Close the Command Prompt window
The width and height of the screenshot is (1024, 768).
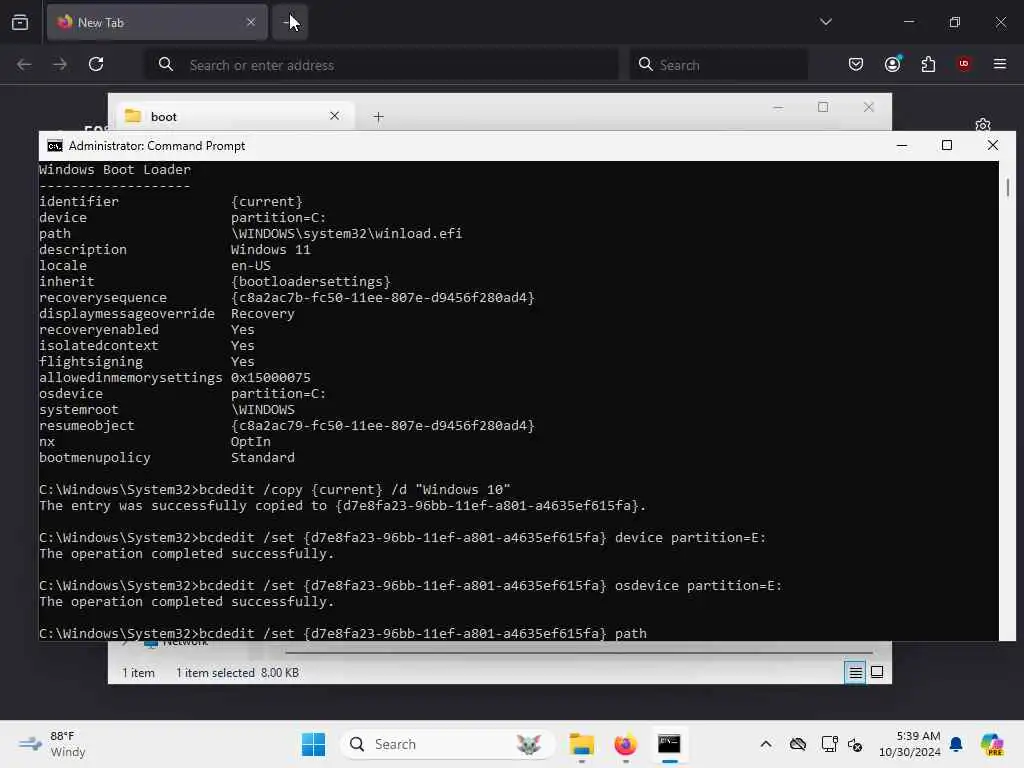(x=993, y=145)
